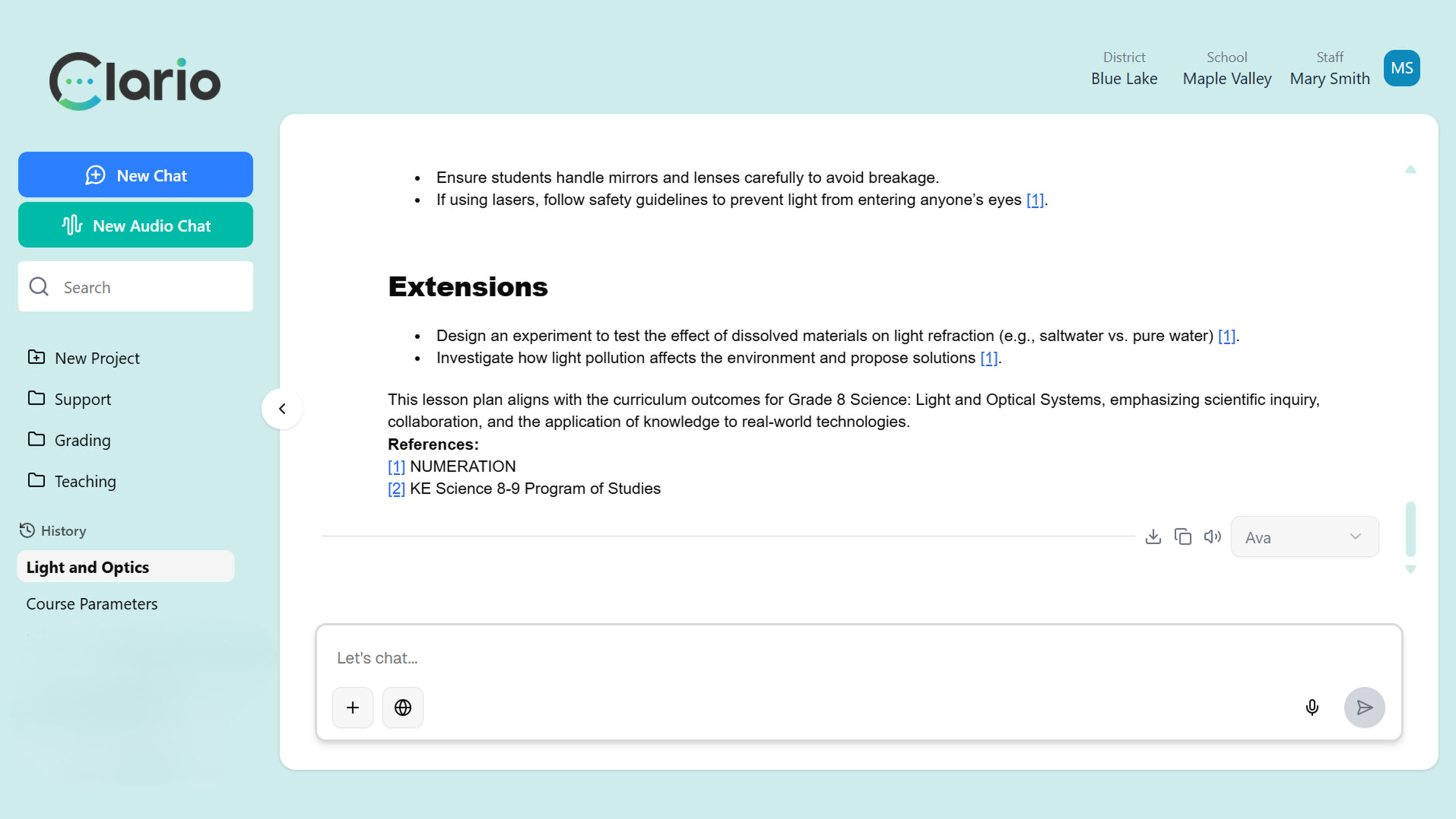
Task: Click the plus attachment button
Action: click(353, 707)
